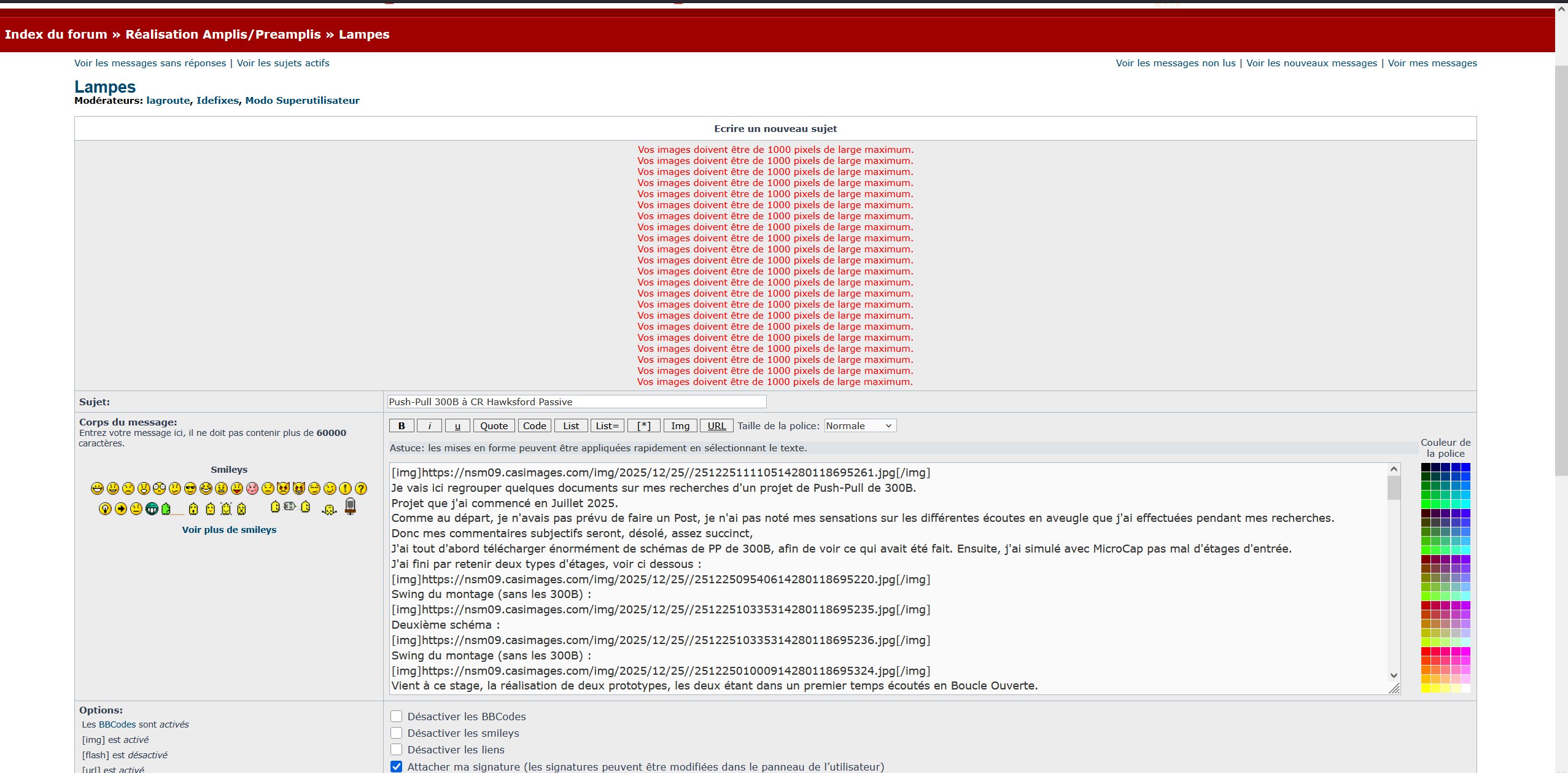
Task: Insert the exclamation mark smiley
Action: click(345, 489)
